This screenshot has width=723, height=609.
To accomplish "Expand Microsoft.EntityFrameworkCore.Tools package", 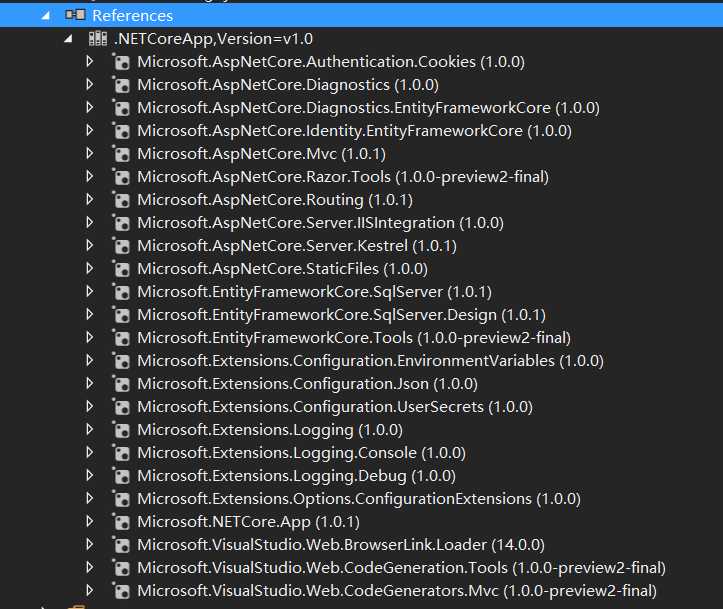I will pos(90,337).
